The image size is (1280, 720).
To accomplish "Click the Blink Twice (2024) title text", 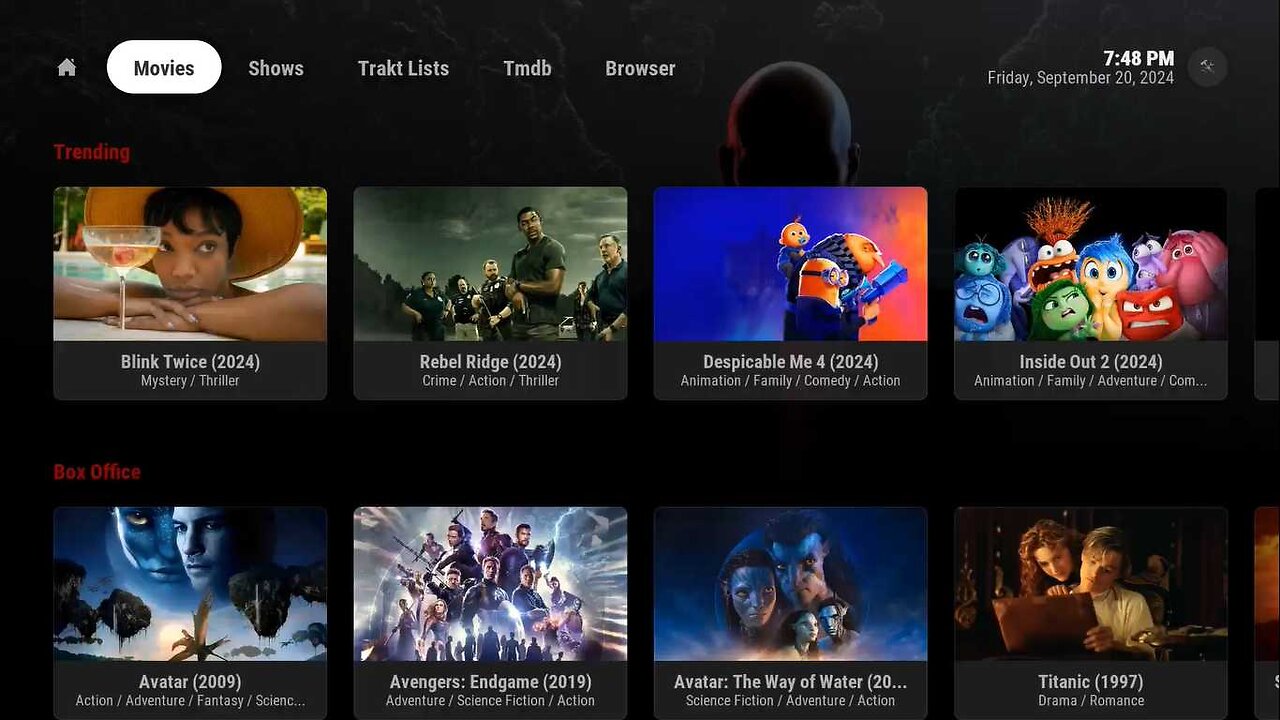I will click(x=190, y=362).
